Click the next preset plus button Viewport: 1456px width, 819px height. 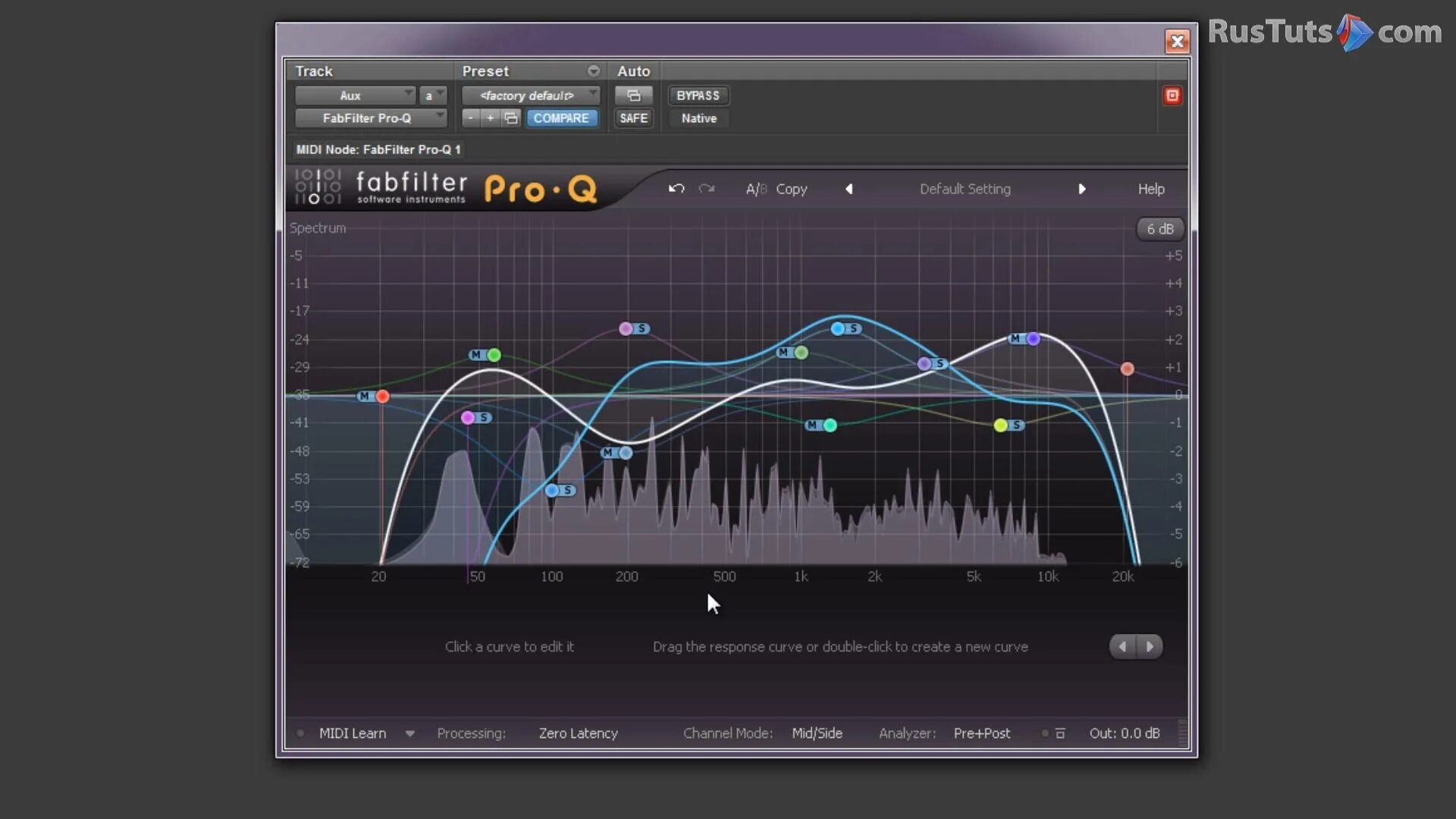491,118
